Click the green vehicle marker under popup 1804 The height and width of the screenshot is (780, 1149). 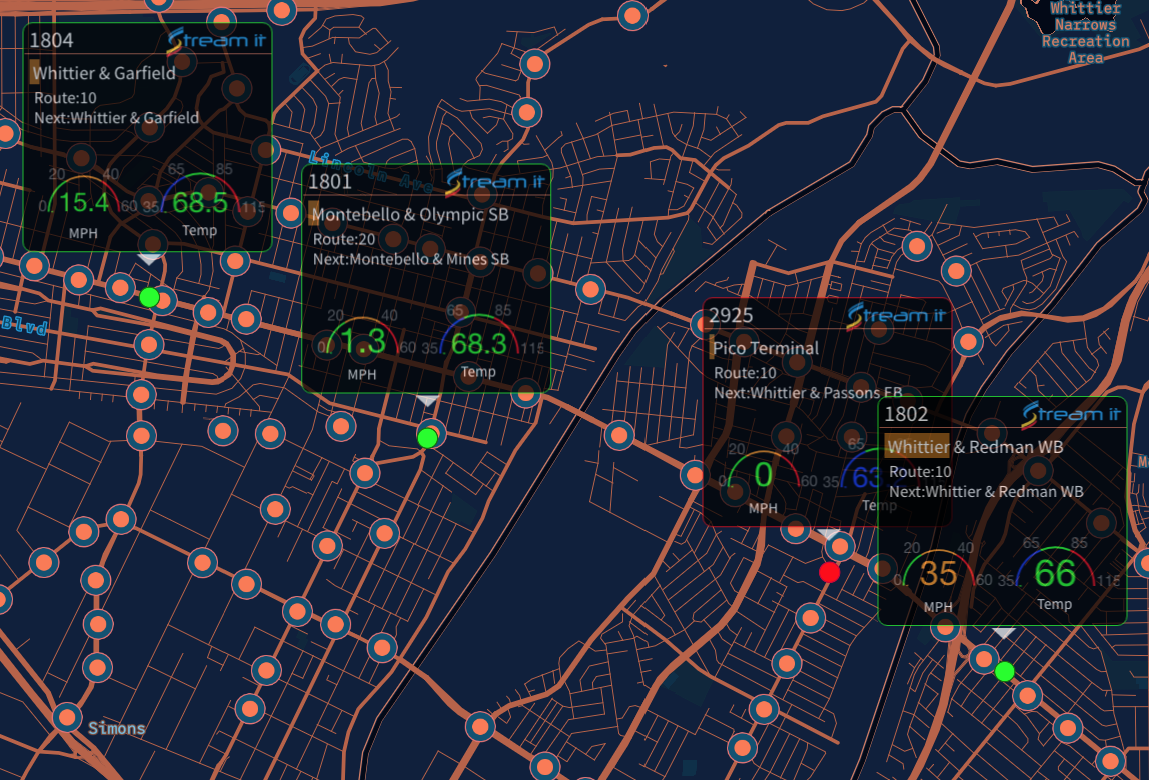(149, 297)
